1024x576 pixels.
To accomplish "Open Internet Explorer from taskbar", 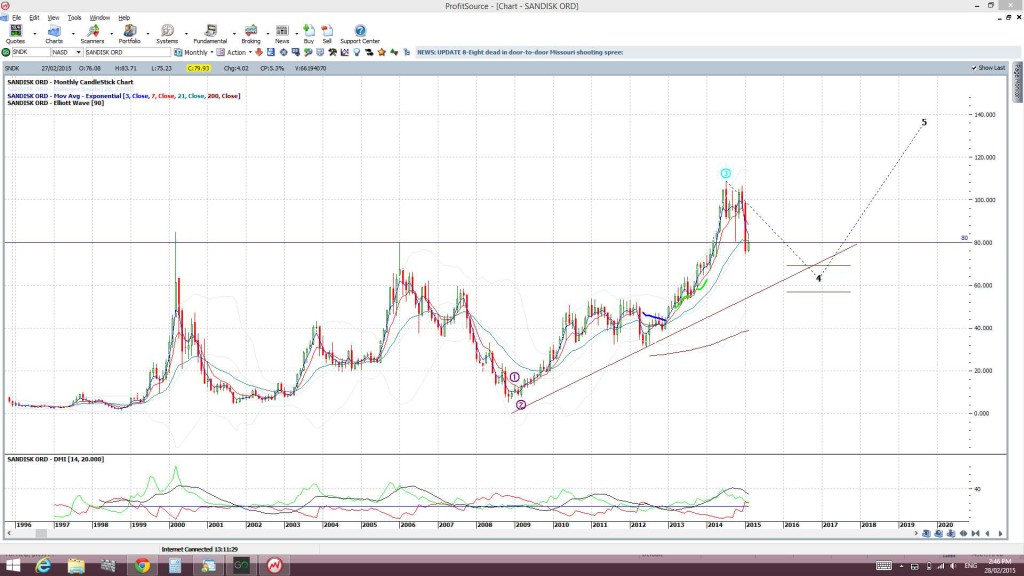I will click(43, 566).
